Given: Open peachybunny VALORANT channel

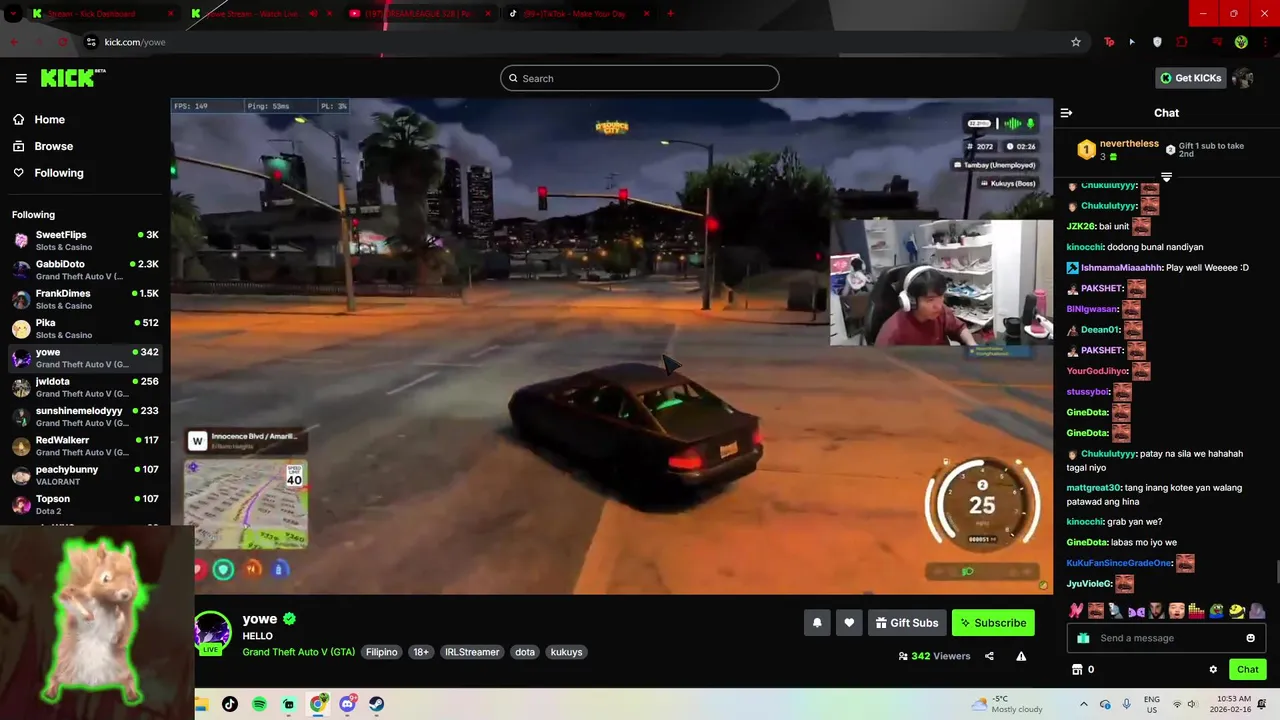Looking at the screenshot, I should click(x=85, y=475).
